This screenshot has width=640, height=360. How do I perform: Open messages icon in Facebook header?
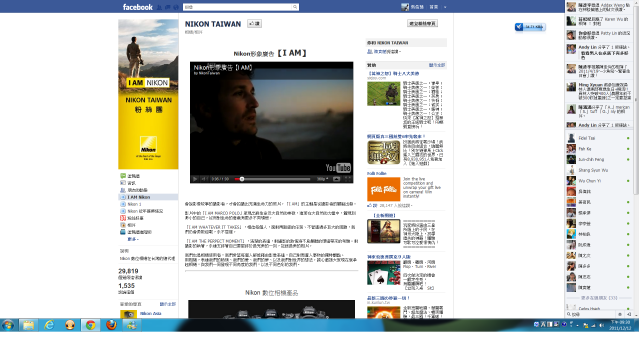tap(168, 7)
